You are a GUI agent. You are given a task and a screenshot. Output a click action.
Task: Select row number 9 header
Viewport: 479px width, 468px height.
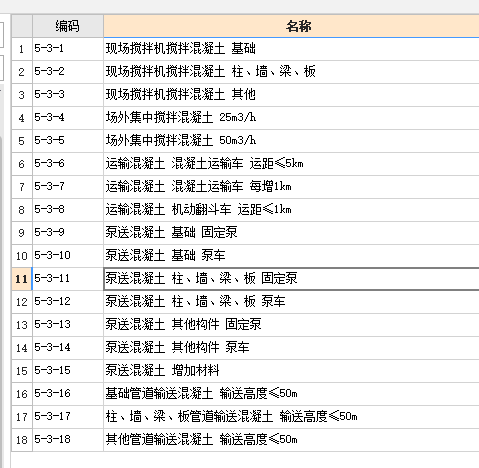(x=22, y=233)
